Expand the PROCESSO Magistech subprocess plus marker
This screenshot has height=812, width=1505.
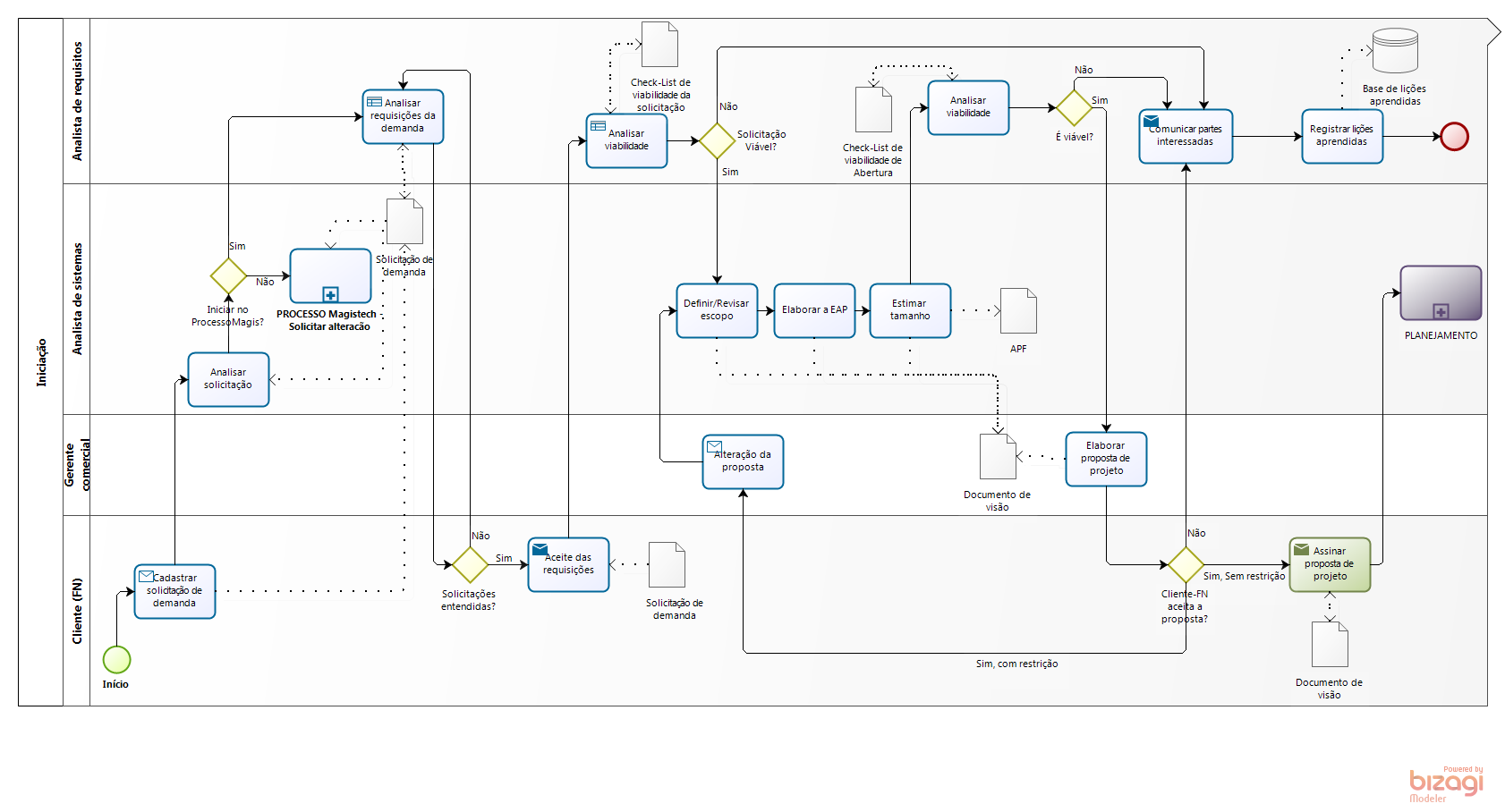click(x=330, y=294)
